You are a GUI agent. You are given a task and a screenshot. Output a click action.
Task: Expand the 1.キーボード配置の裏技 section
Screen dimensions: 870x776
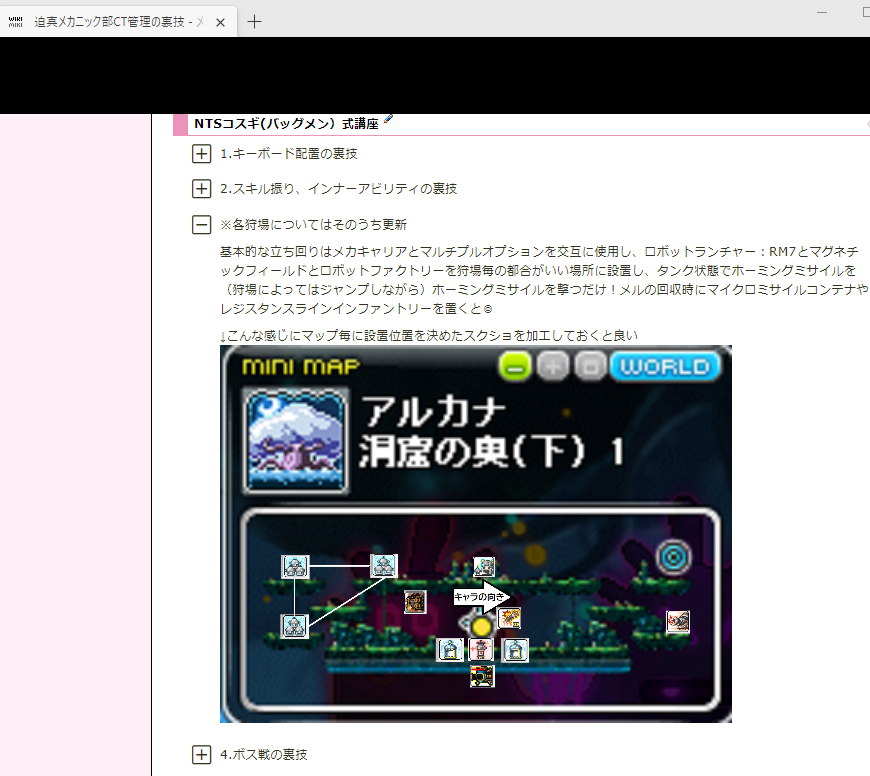coord(201,154)
